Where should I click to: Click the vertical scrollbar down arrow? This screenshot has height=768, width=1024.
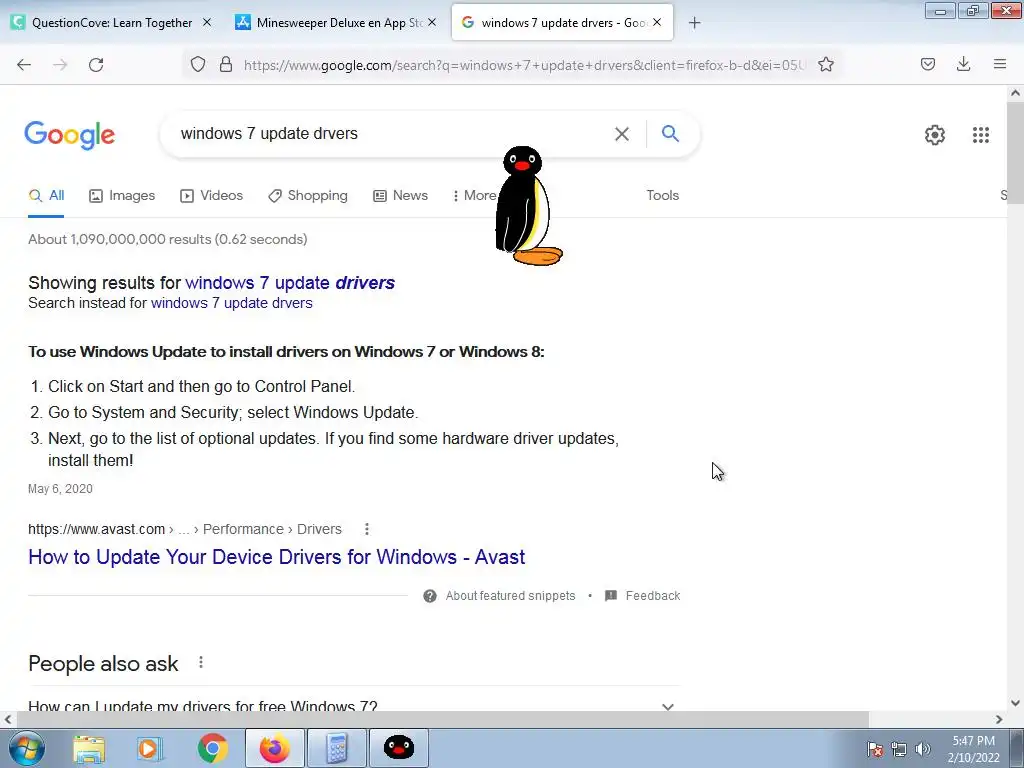tap(1016, 703)
